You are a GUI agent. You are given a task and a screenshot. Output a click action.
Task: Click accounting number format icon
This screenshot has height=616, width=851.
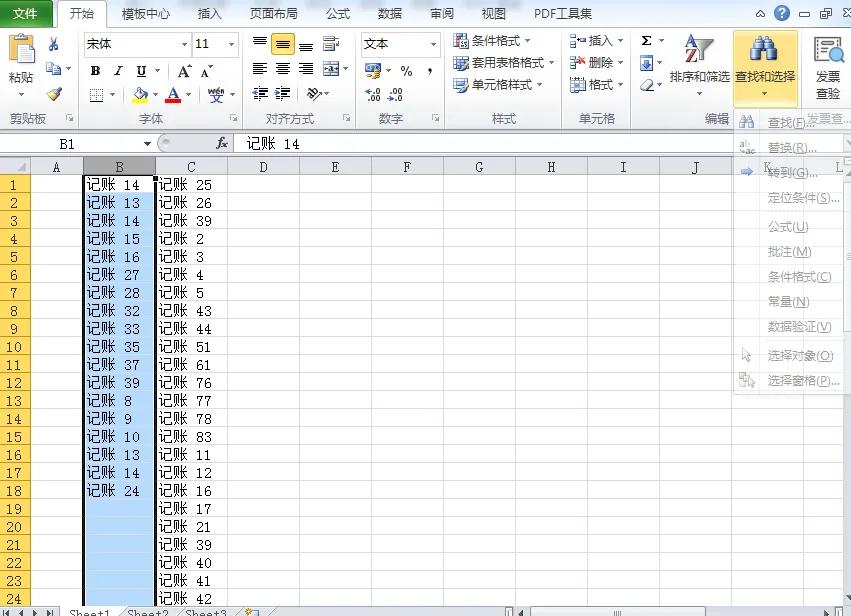pyautogui.click(x=373, y=71)
